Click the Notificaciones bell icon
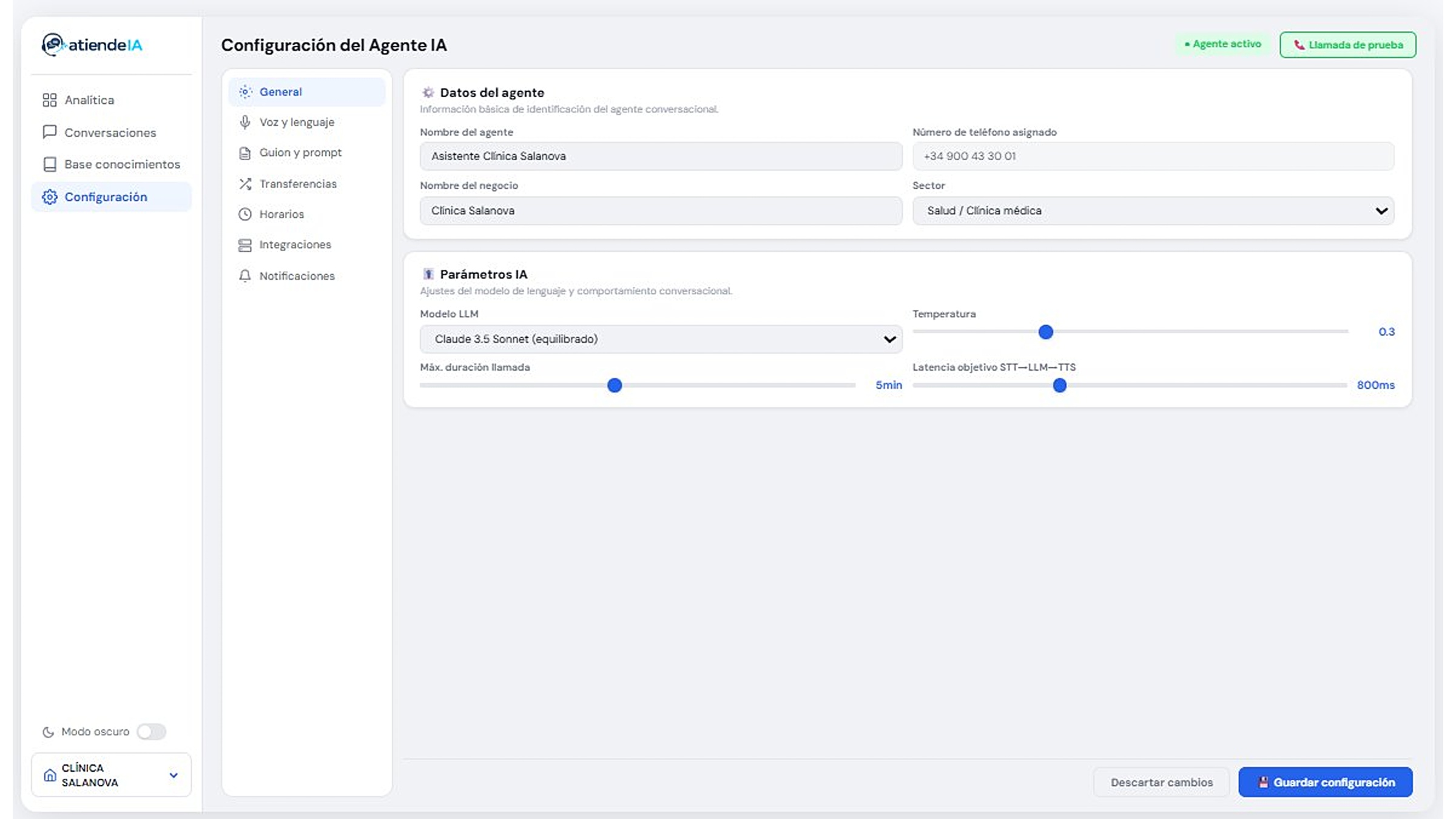The width and height of the screenshot is (1456, 819). 245,276
